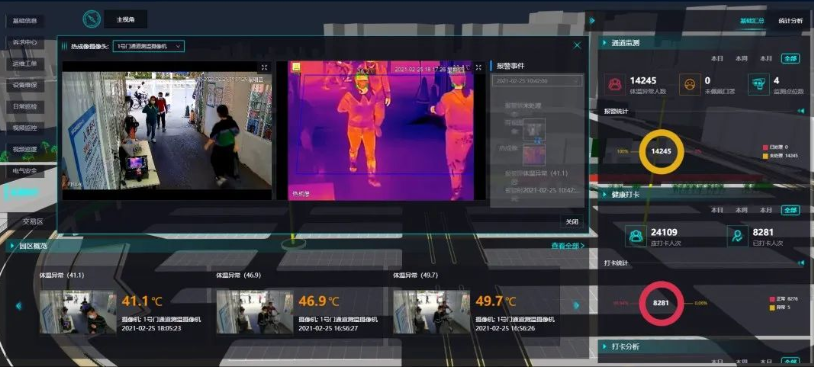Click the yellow 未处理 14245 legend swatch
Screen dimensions: 814x367
click(765, 155)
